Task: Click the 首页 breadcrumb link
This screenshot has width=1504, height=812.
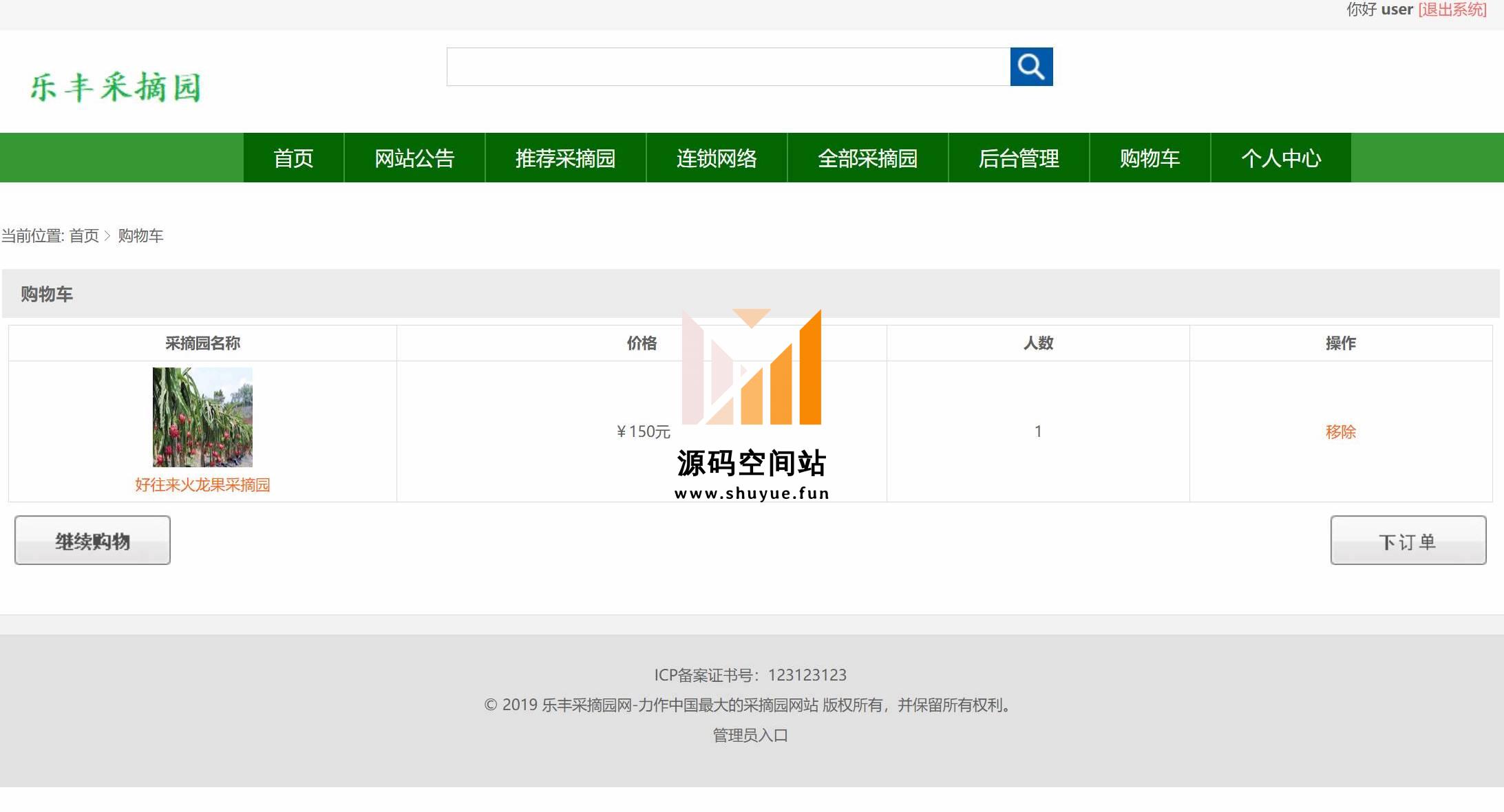Action: click(x=84, y=236)
